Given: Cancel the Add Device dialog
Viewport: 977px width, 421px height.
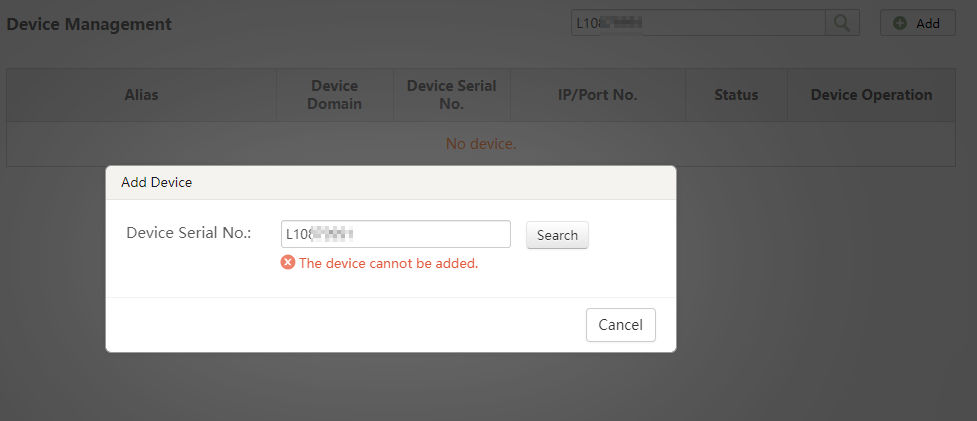Looking at the screenshot, I should 620,325.
